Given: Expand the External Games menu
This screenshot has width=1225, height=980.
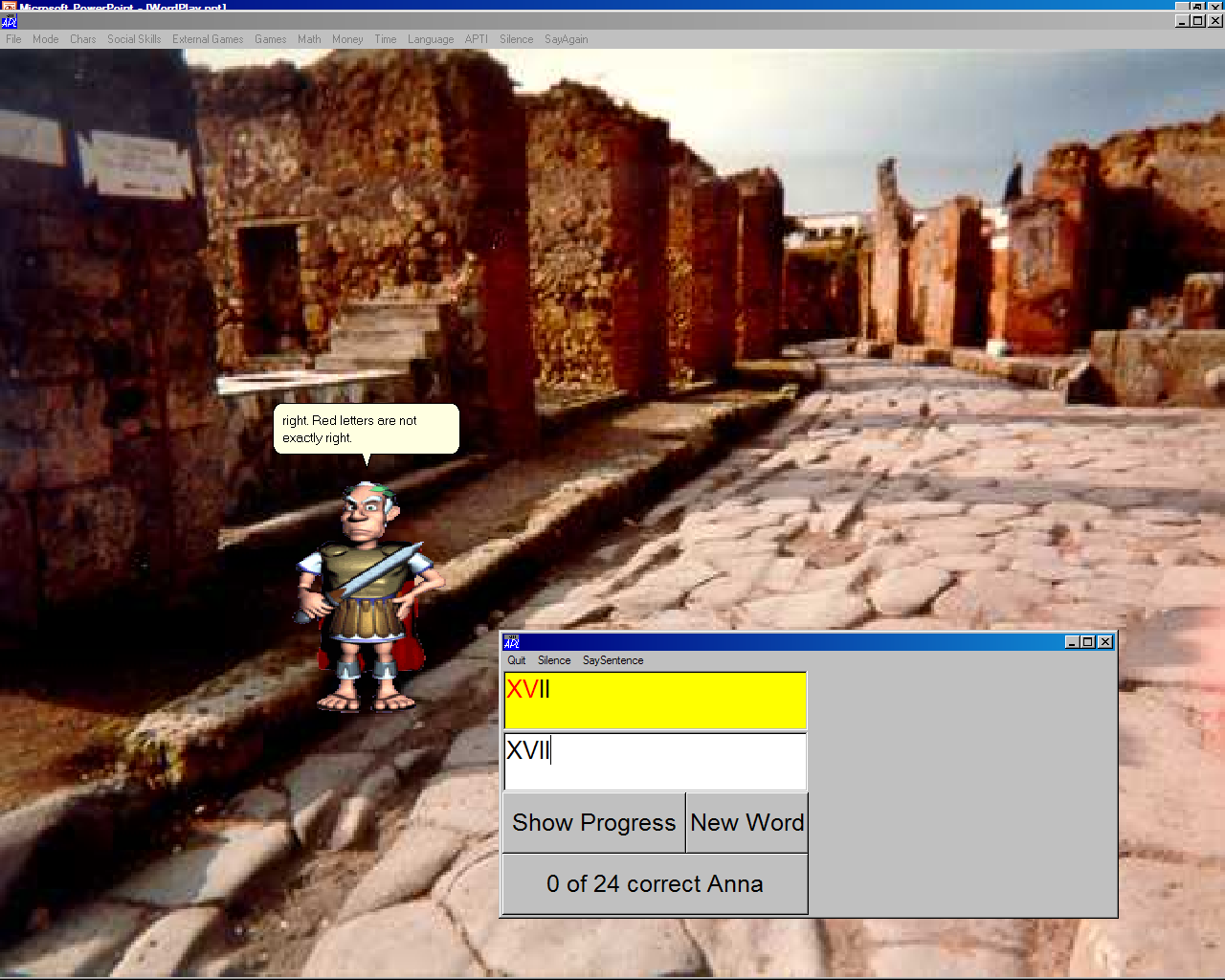Looking at the screenshot, I should point(208,39).
